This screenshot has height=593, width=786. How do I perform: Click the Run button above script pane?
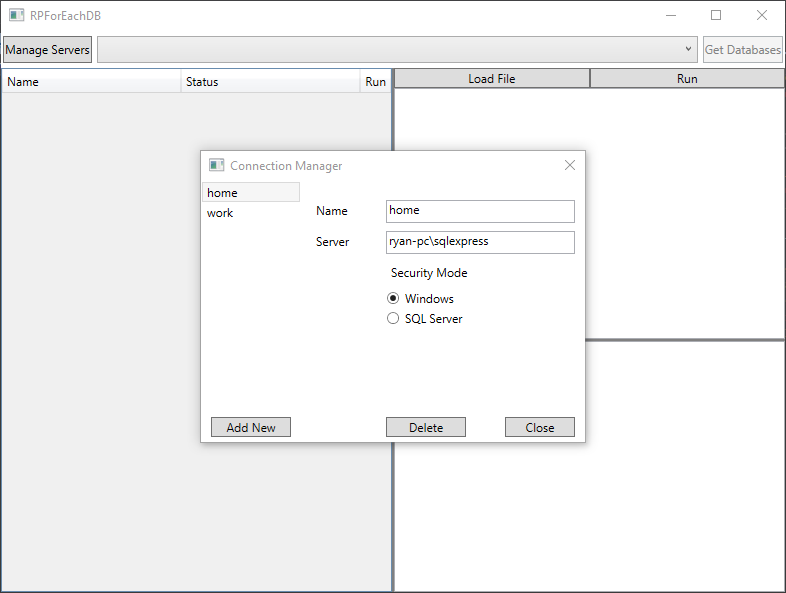click(687, 79)
